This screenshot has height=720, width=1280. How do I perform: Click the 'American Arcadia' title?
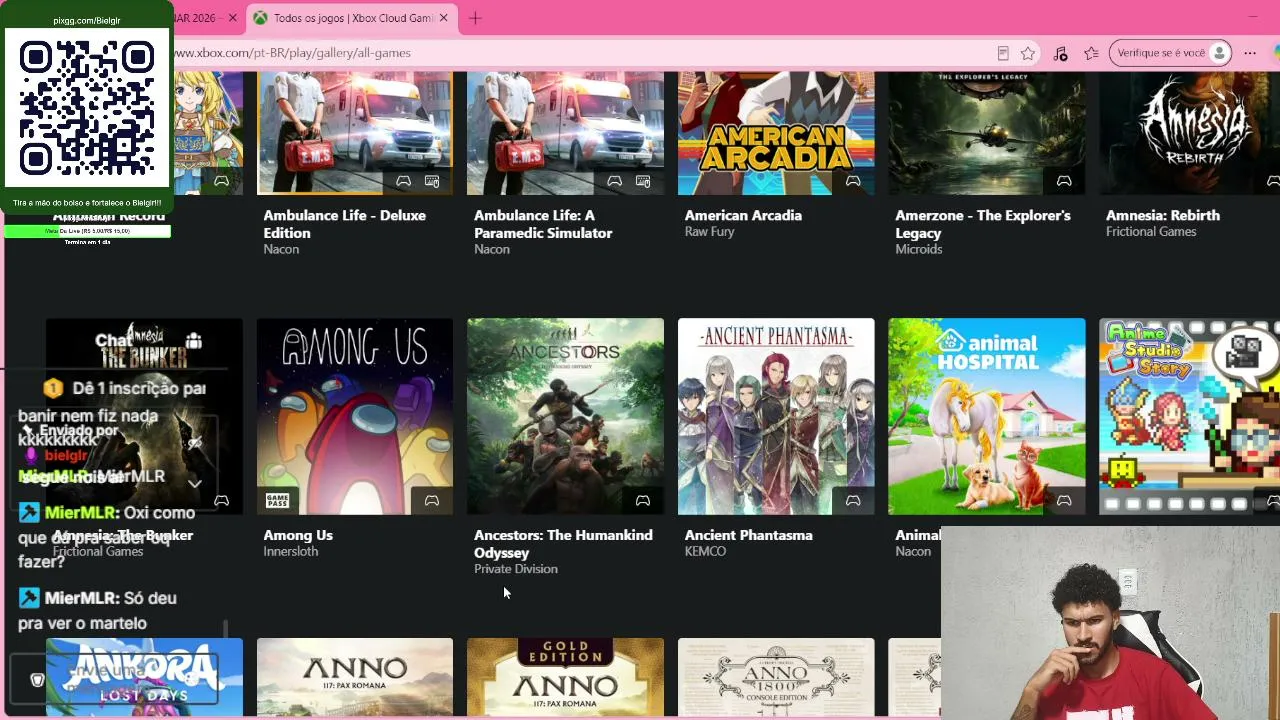(743, 215)
